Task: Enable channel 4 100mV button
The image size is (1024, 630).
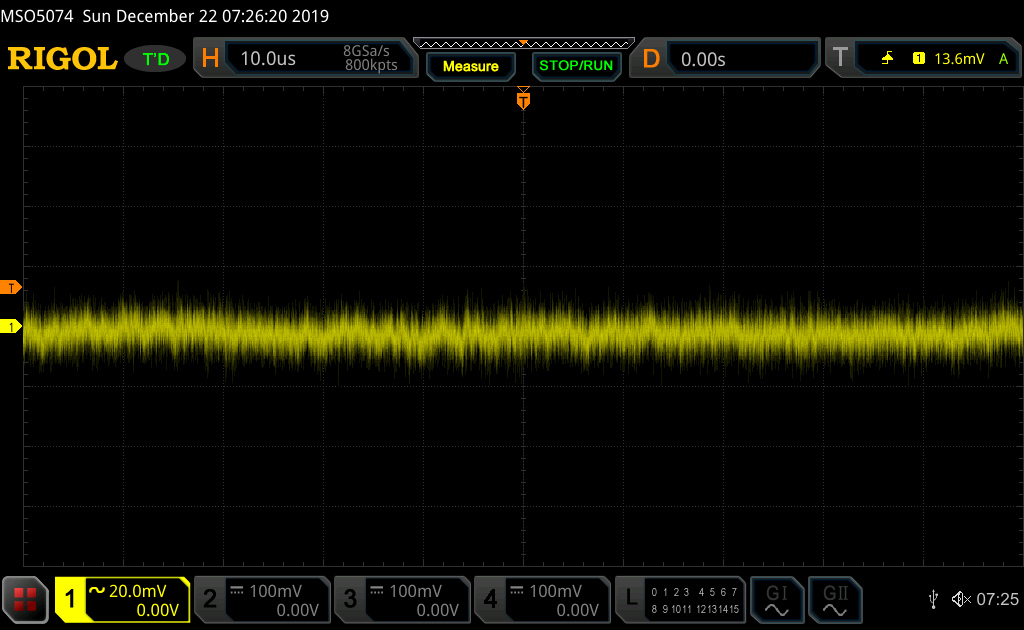Action: [x=542, y=599]
